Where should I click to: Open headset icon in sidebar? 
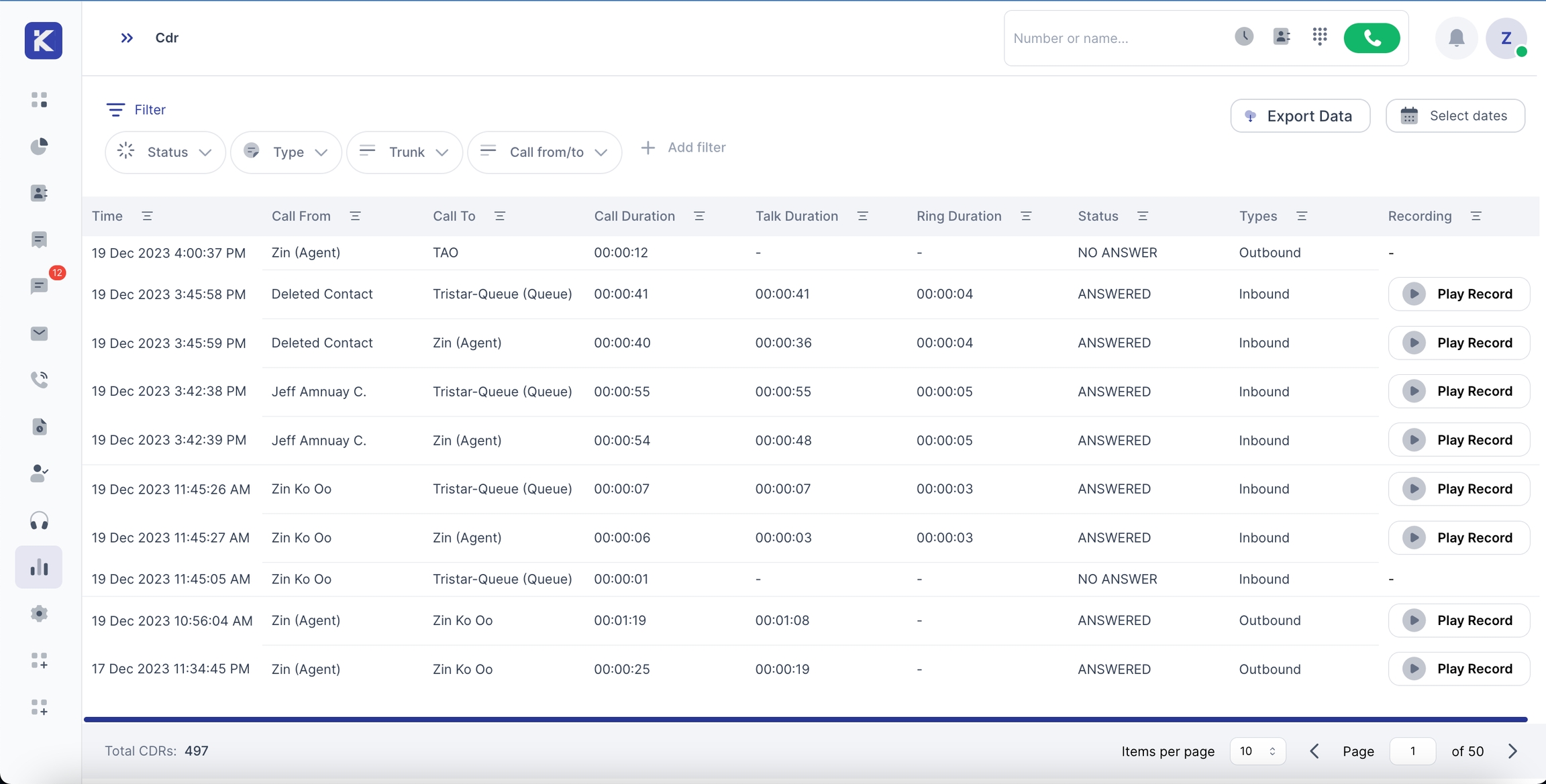tap(39, 520)
